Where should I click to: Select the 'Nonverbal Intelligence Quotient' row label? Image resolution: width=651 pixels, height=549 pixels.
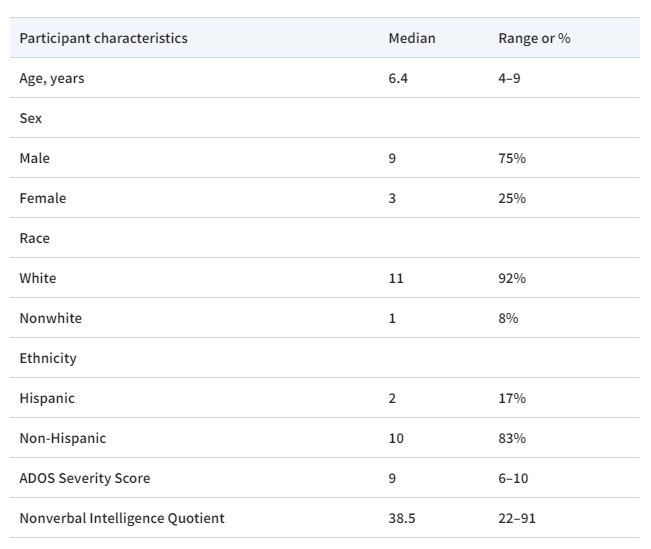121,518
